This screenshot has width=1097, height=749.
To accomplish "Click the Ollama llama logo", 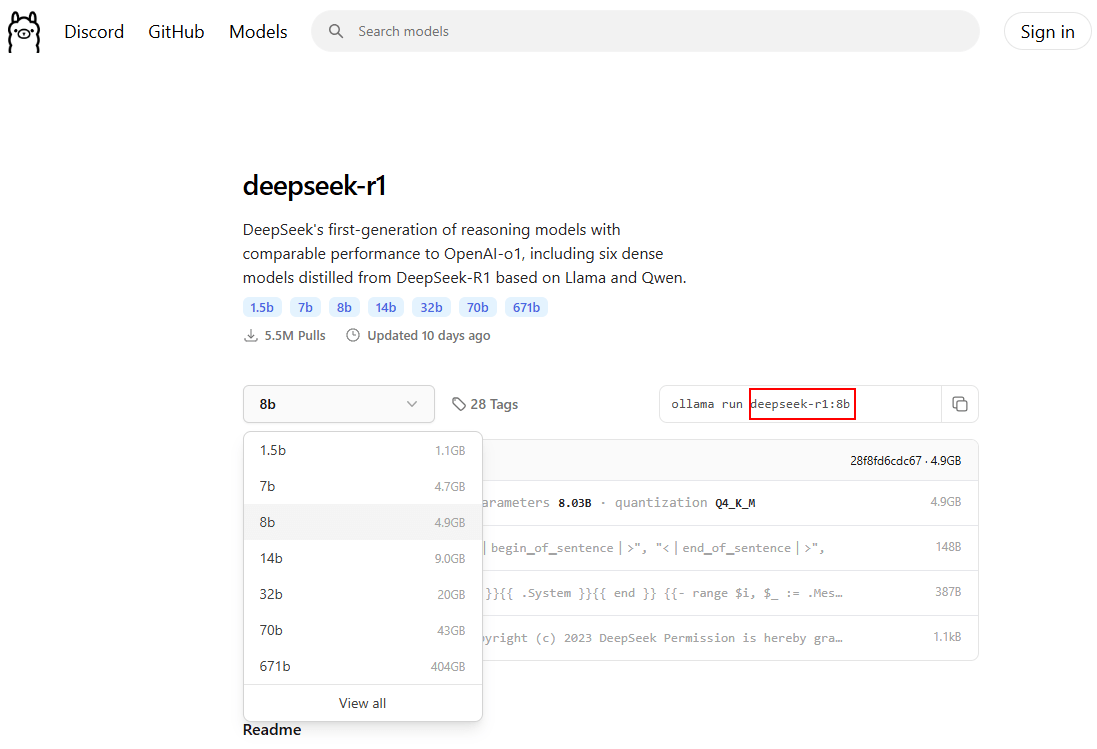I will 24,32.
